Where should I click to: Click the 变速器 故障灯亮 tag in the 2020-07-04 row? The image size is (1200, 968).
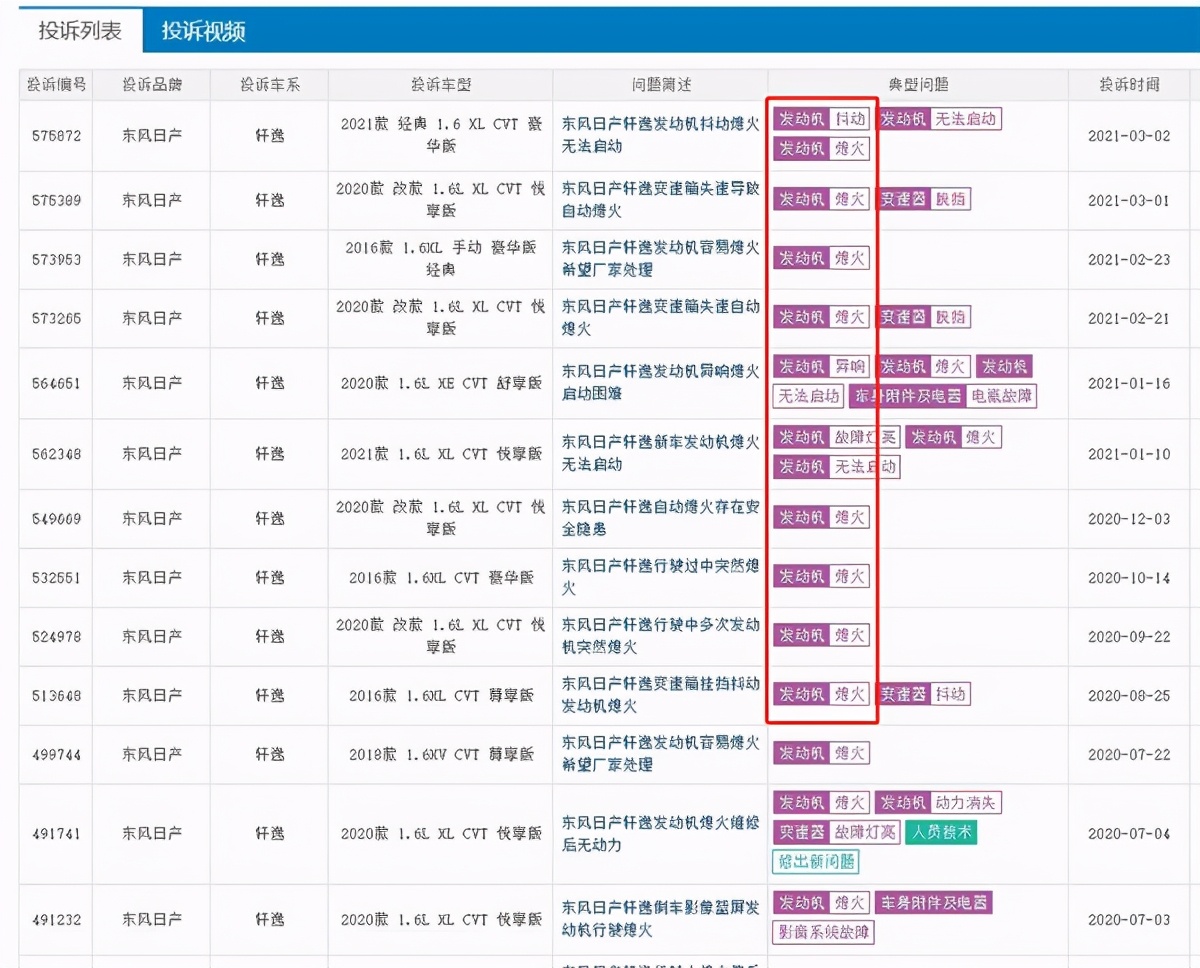(836, 832)
